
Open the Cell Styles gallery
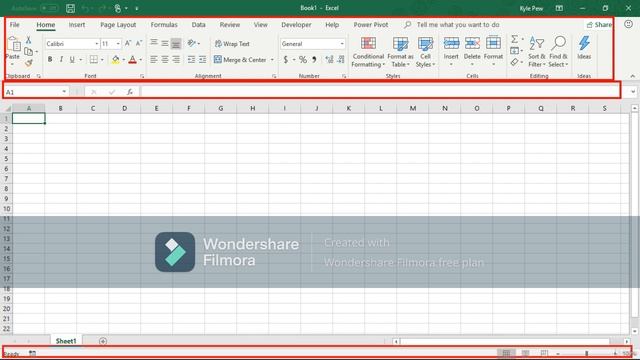pyautogui.click(x=425, y=52)
